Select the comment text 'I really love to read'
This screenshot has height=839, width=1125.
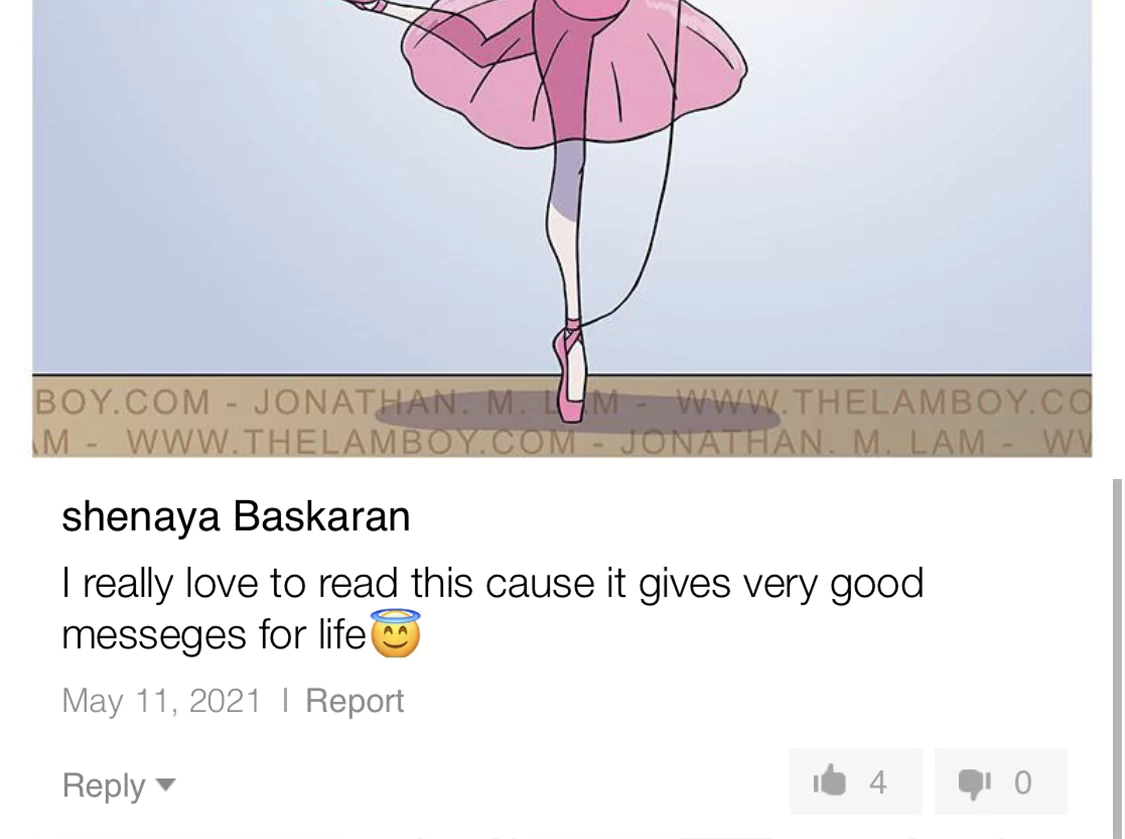click(x=230, y=583)
